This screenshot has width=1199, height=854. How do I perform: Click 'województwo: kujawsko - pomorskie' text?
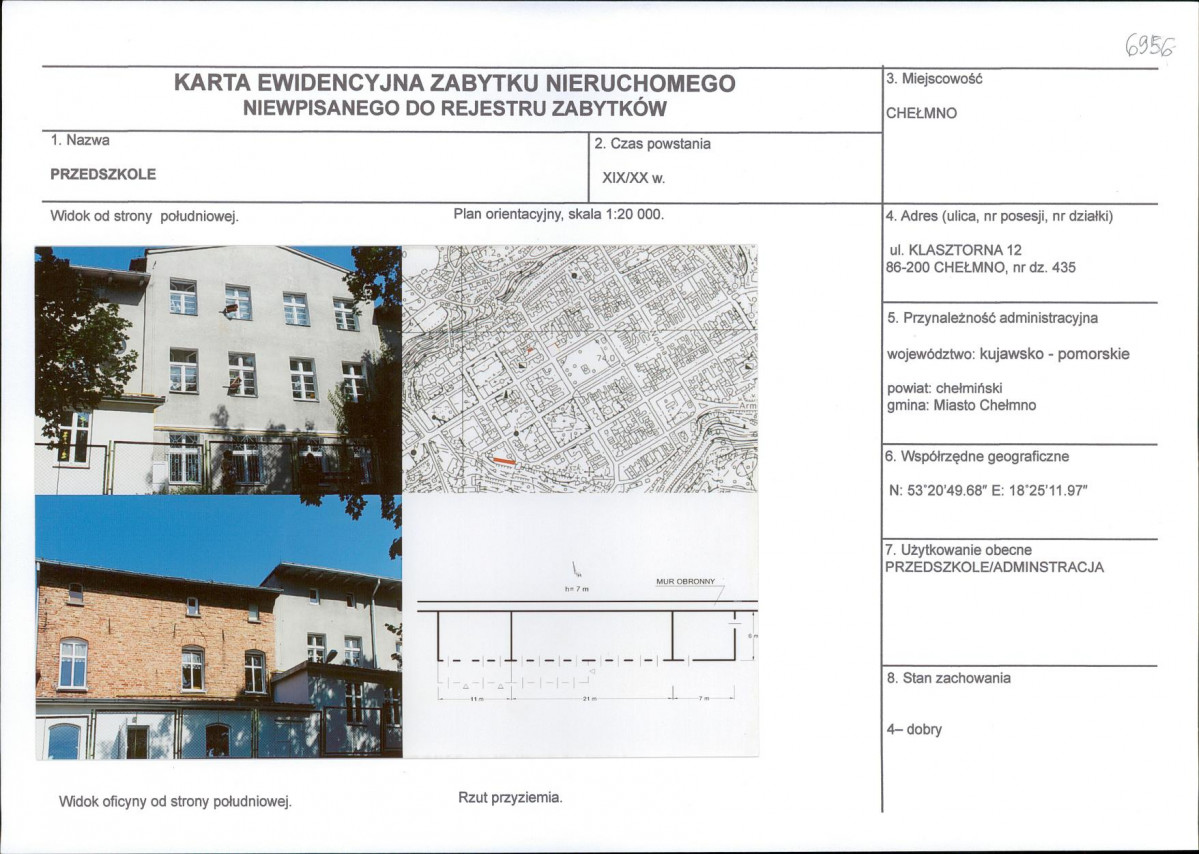(x=1008, y=354)
